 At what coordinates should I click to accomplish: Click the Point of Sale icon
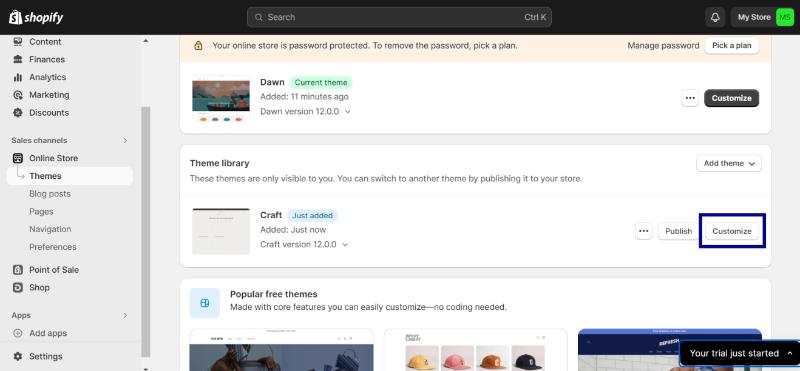18,269
